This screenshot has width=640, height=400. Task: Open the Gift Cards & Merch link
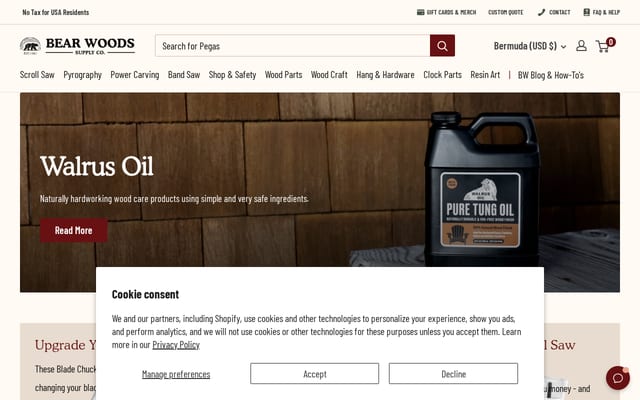point(447,12)
